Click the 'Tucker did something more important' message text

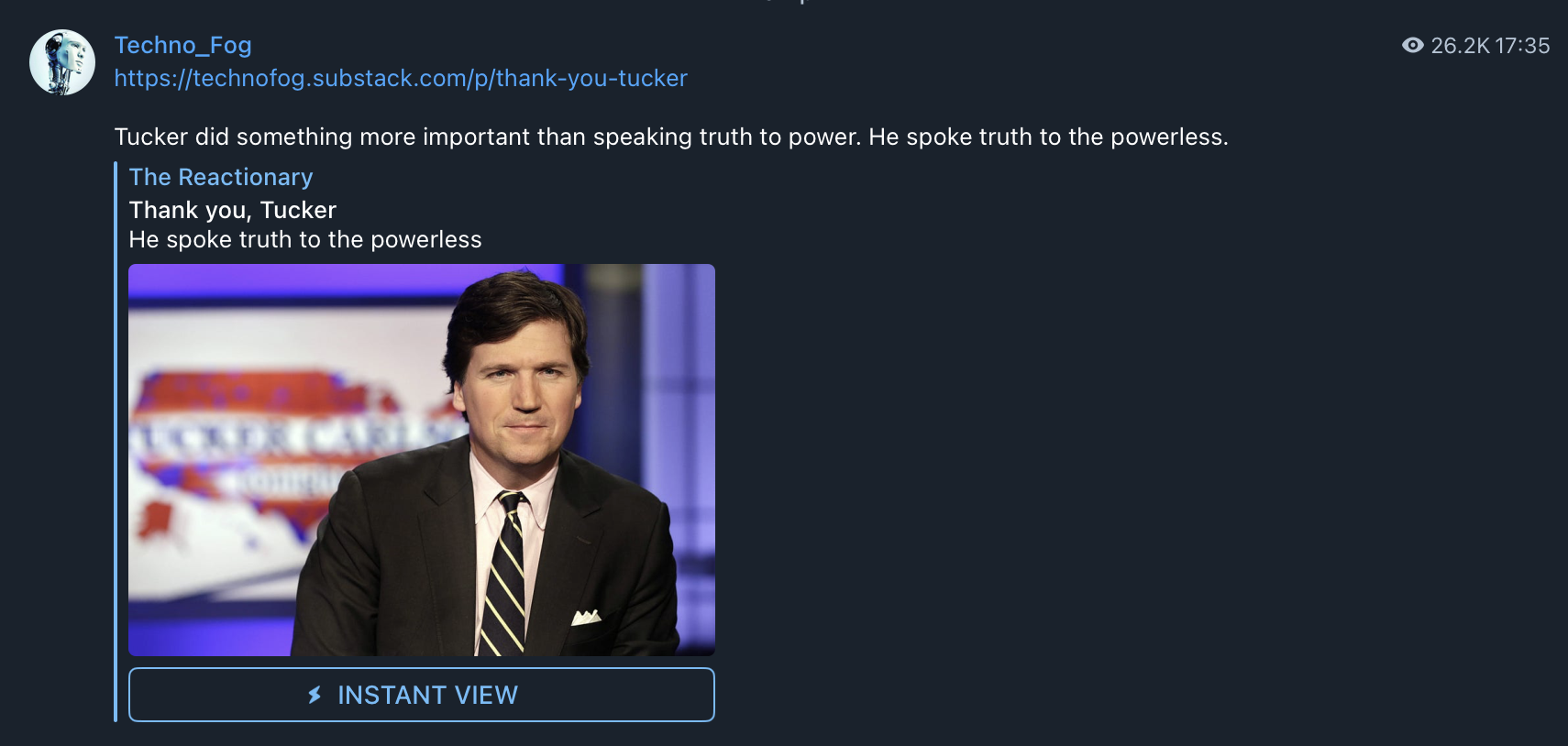click(671, 137)
